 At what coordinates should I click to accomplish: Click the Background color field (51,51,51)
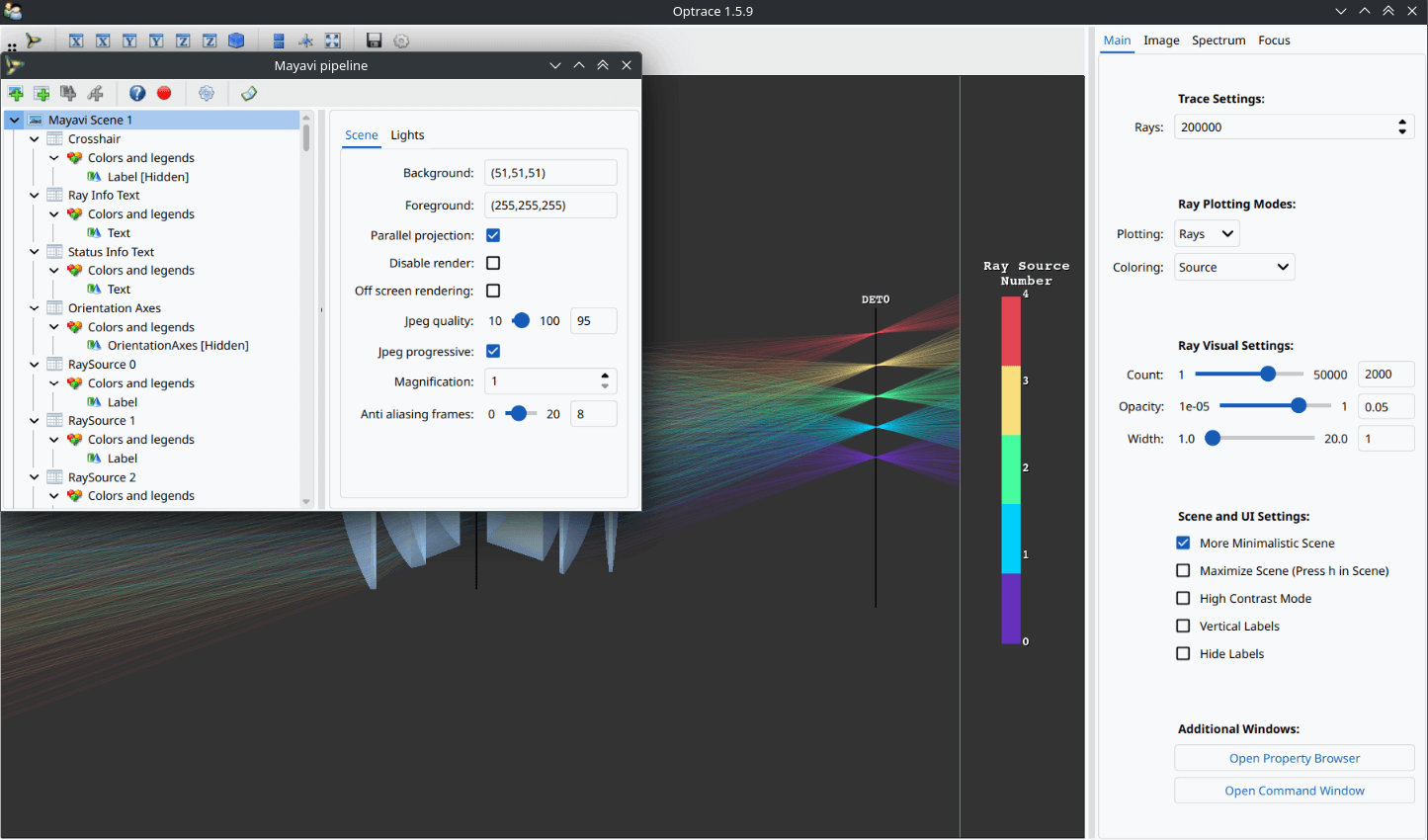click(550, 173)
